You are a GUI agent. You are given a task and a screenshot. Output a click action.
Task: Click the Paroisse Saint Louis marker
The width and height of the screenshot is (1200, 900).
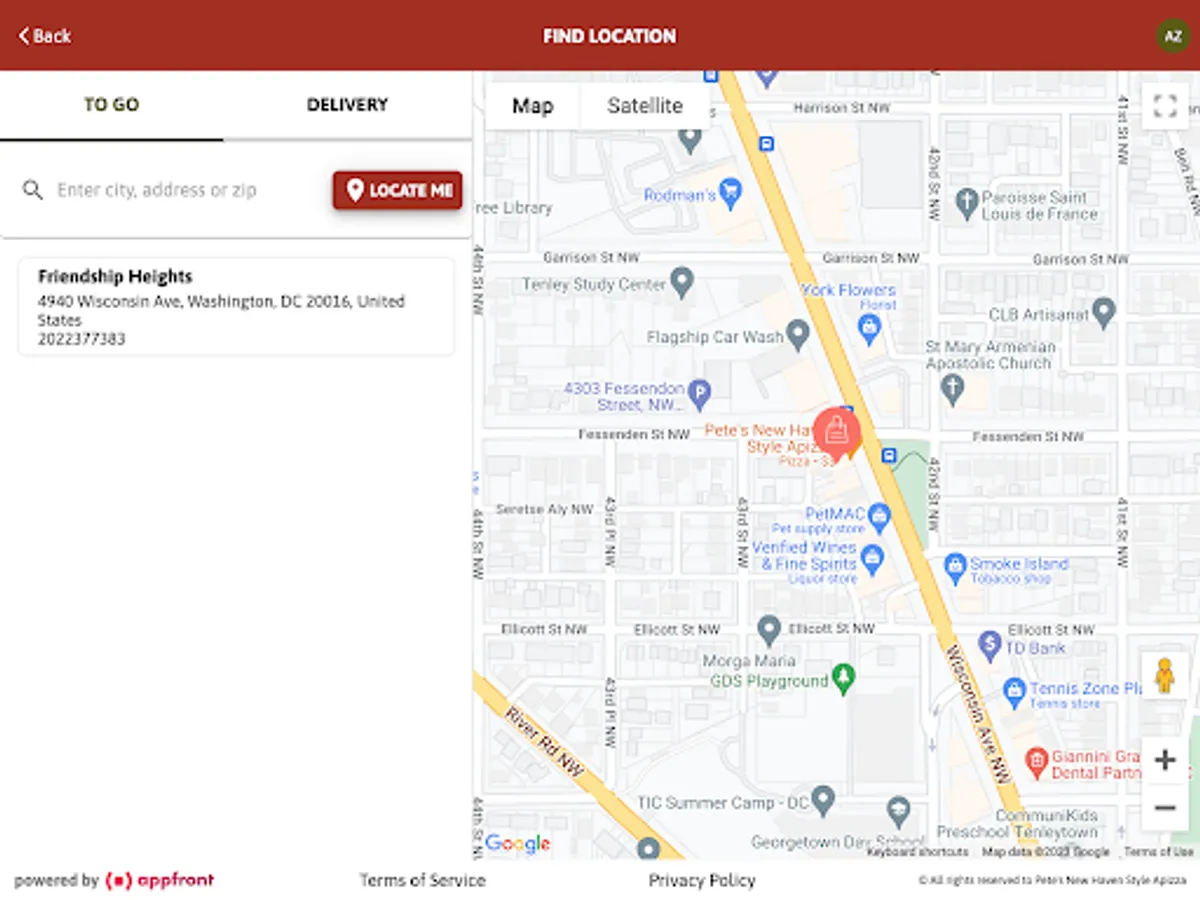tap(966, 204)
